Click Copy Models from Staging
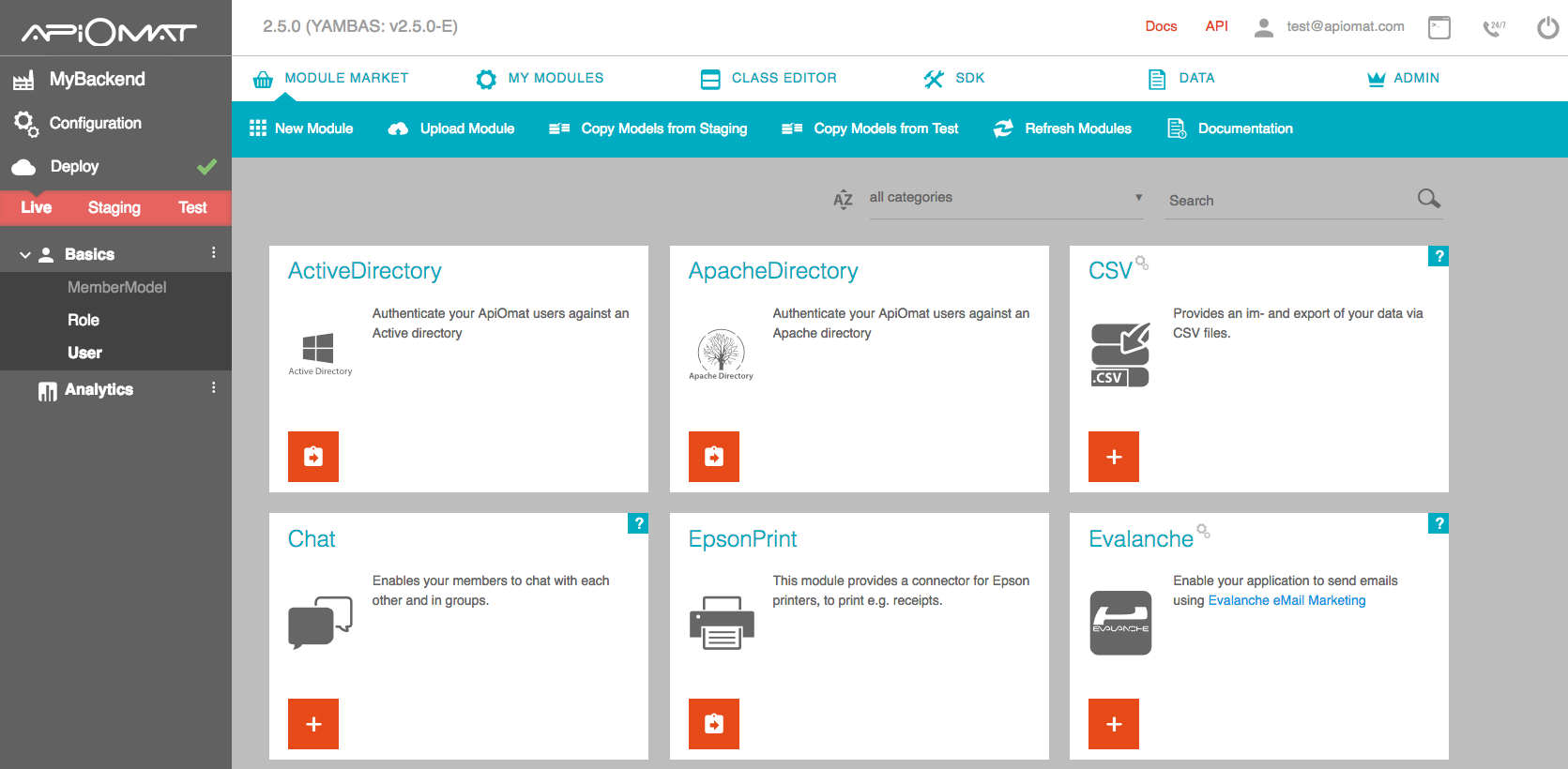Viewport: 1568px width, 769px height. tap(648, 128)
